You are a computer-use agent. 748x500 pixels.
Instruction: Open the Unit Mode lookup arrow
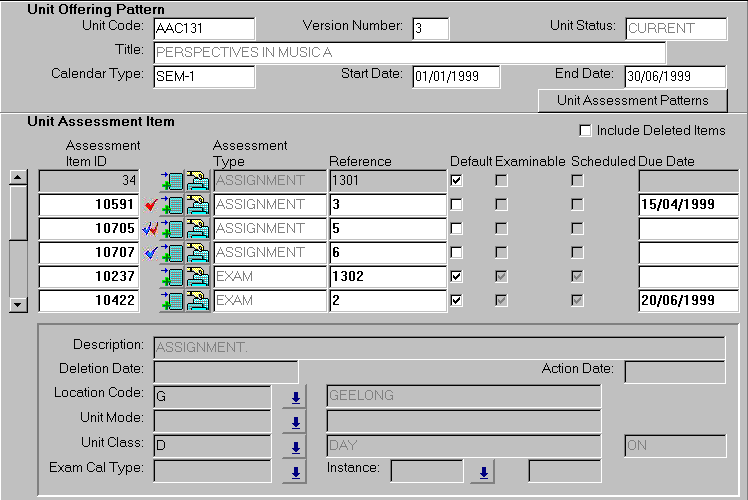click(295, 421)
